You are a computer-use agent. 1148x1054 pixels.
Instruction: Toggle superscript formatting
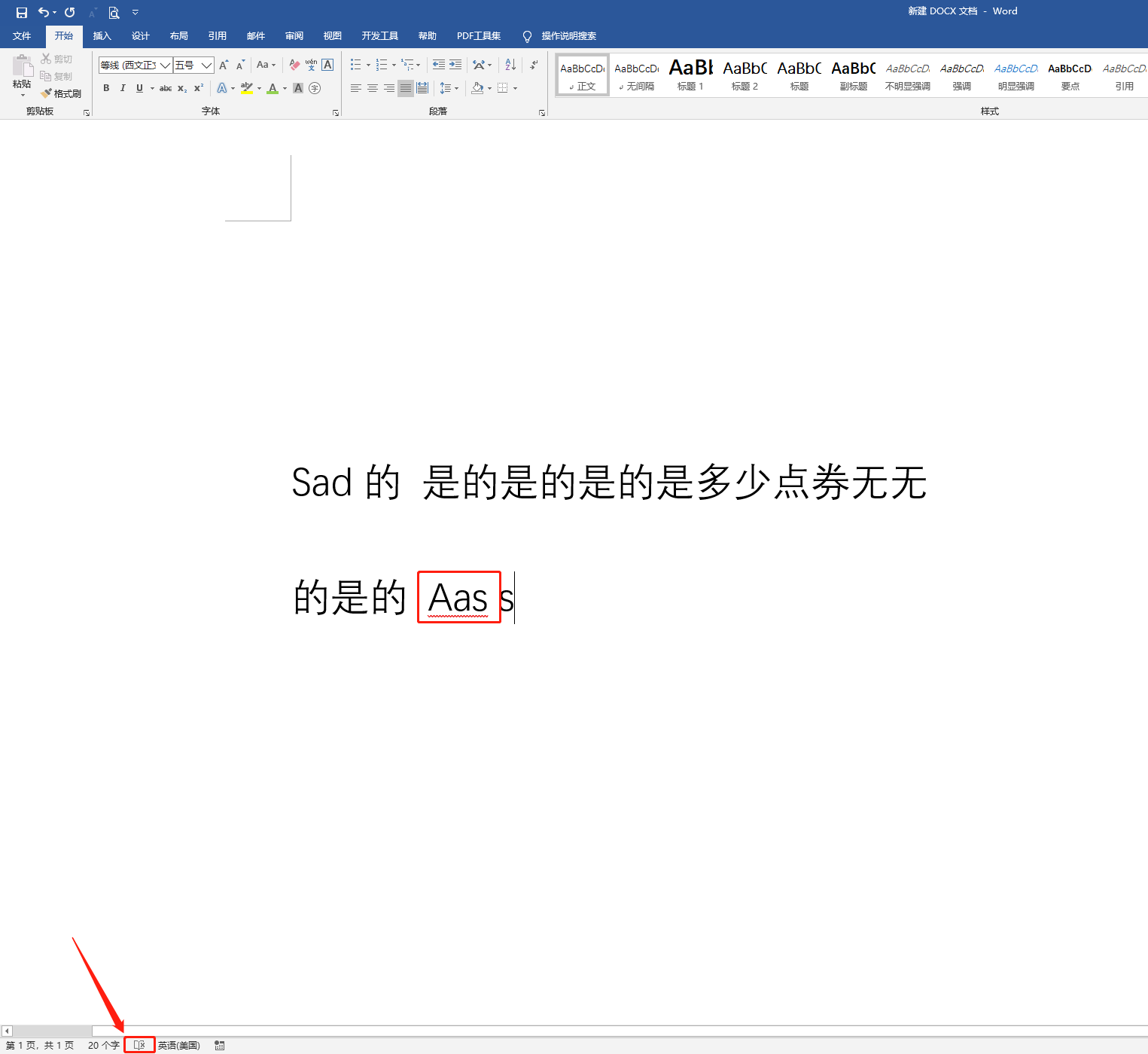click(x=199, y=88)
